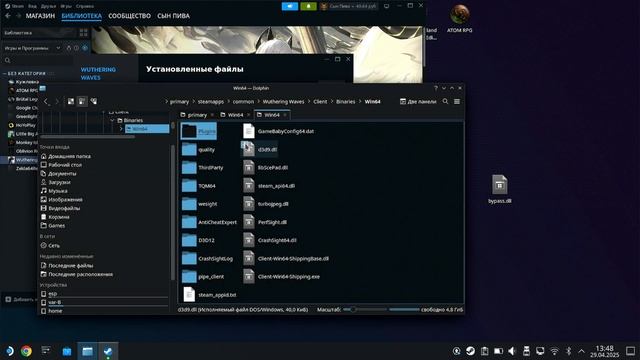Viewport: 640px width, 360px height.
Task: Click Wuthering Waves in breadcrumb path
Action: 283,101
